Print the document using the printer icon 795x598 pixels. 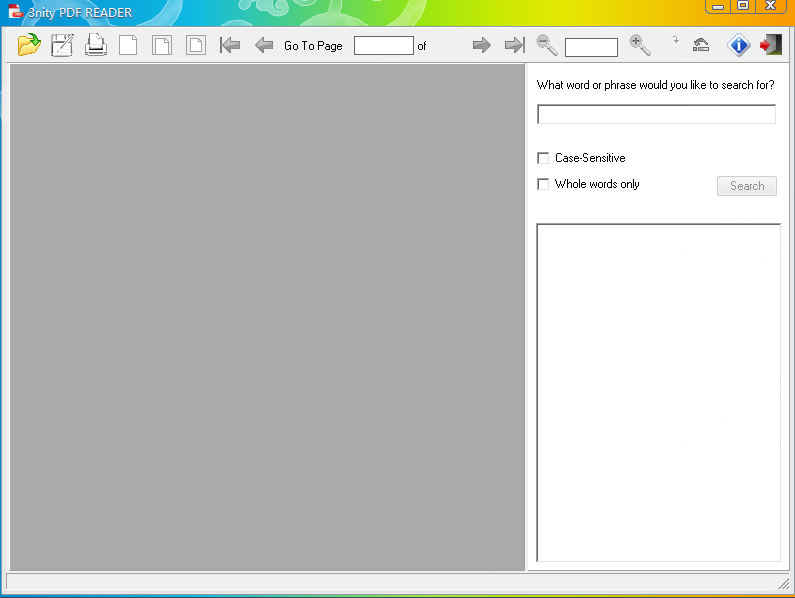coord(95,45)
